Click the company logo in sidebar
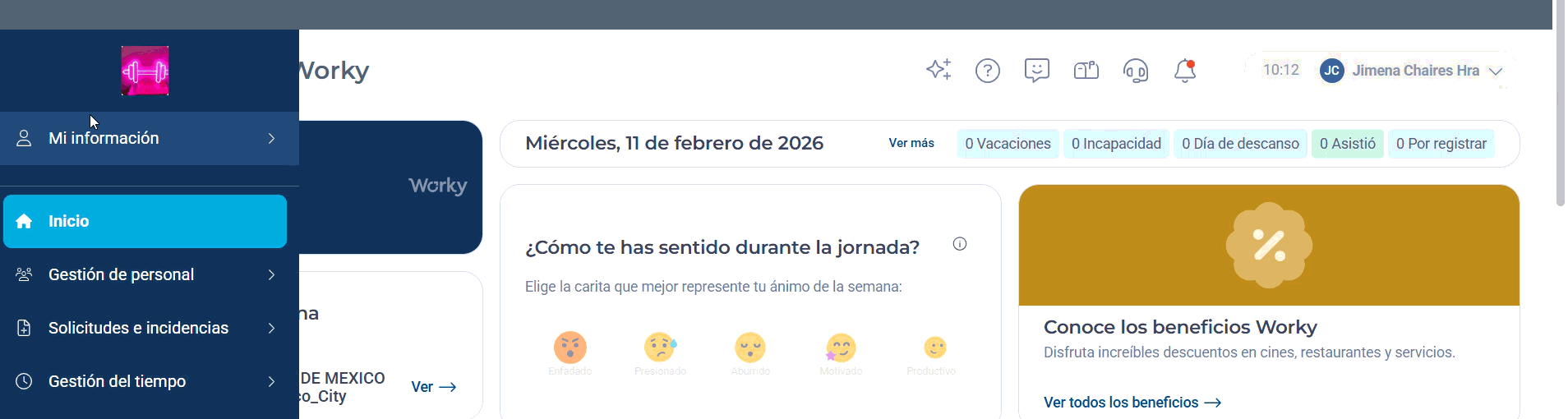This screenshot has height=419, width=1568. (x=145, y=71)
